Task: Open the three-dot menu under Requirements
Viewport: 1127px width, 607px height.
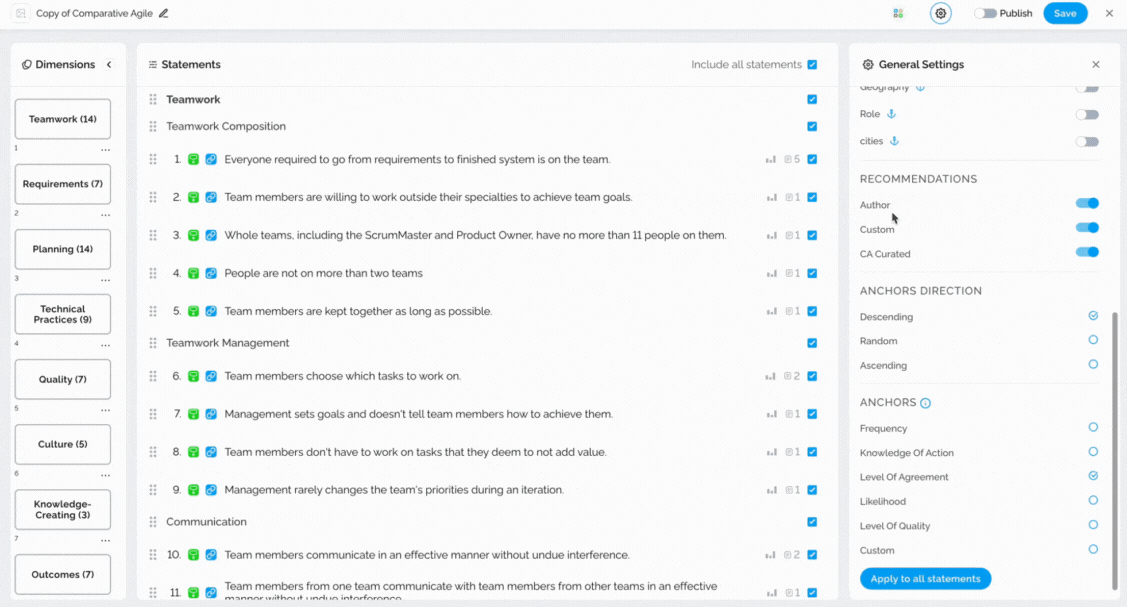Action: tap(106, 215)
